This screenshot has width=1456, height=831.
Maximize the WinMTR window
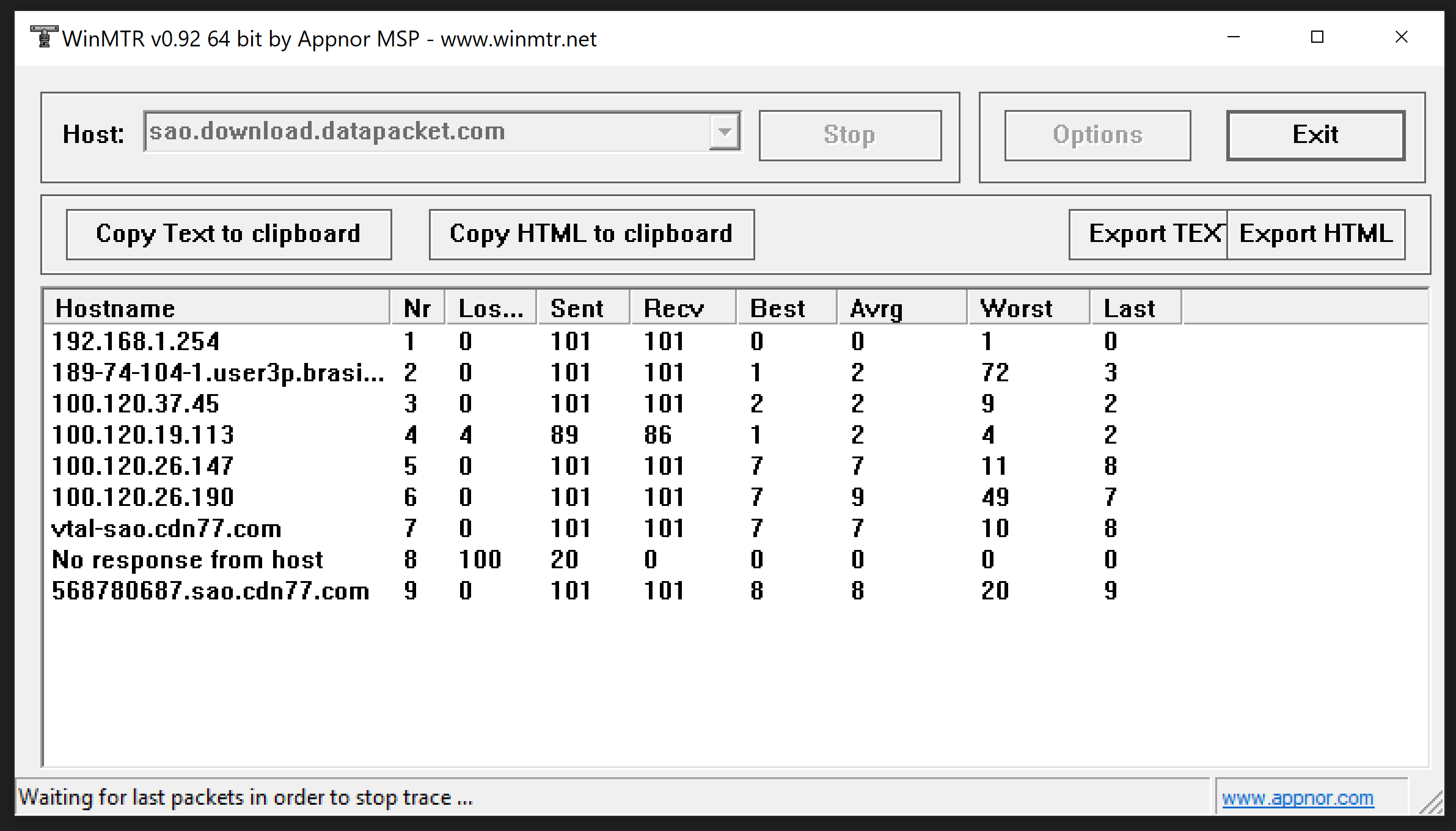[x=1317, y=37]
